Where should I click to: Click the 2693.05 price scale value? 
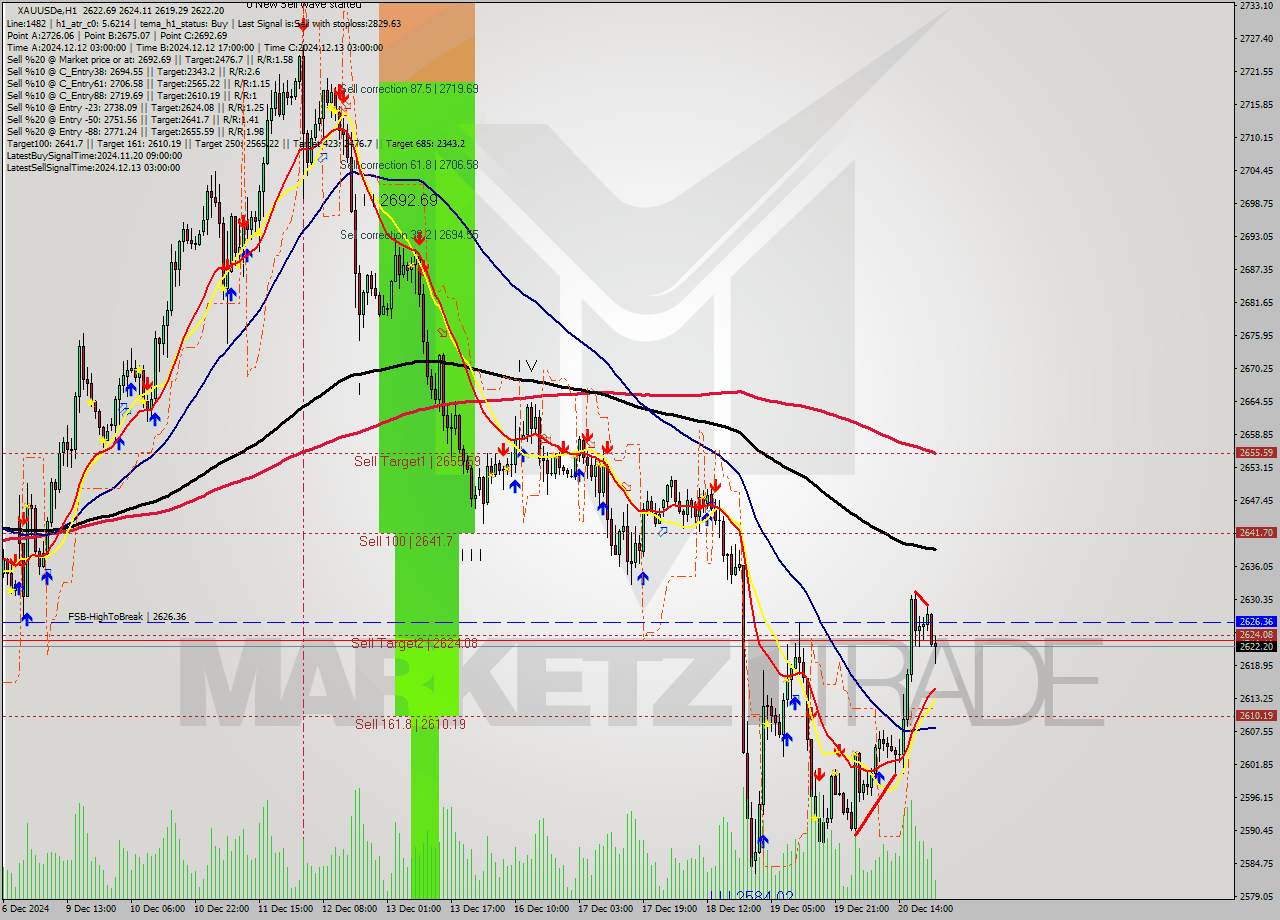pyautogui.click(x=1256, y=237)
